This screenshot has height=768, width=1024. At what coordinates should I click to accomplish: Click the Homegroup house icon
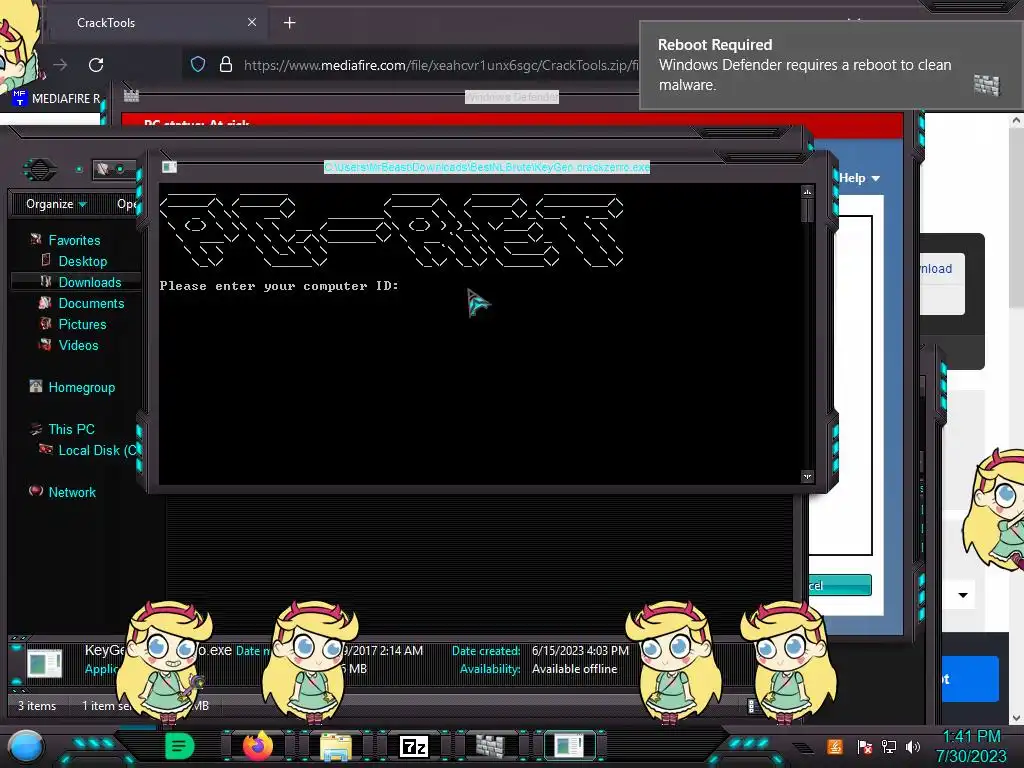coord(36,386)
